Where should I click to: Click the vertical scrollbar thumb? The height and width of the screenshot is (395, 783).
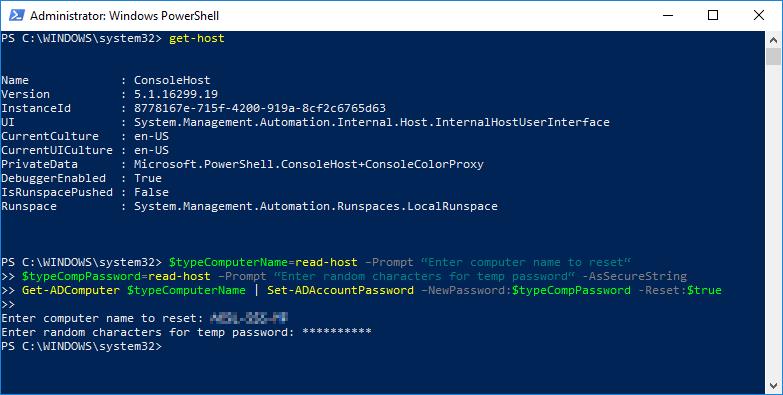pos(774,56)
